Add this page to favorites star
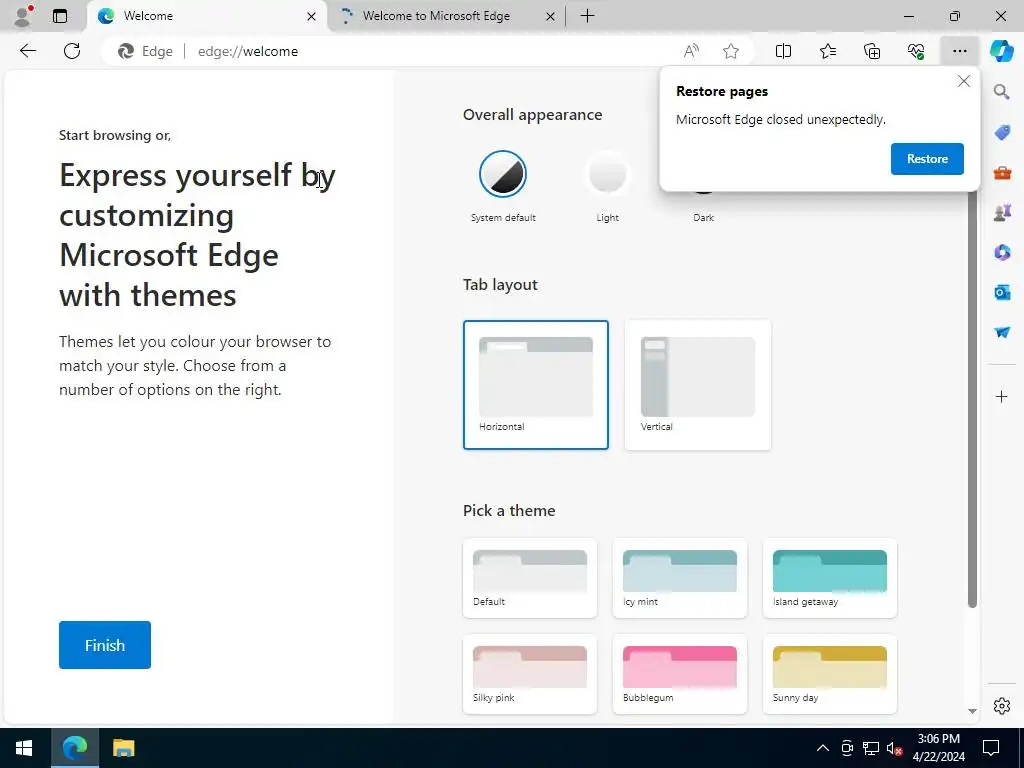1024x768 pixels. pos(731,51)
